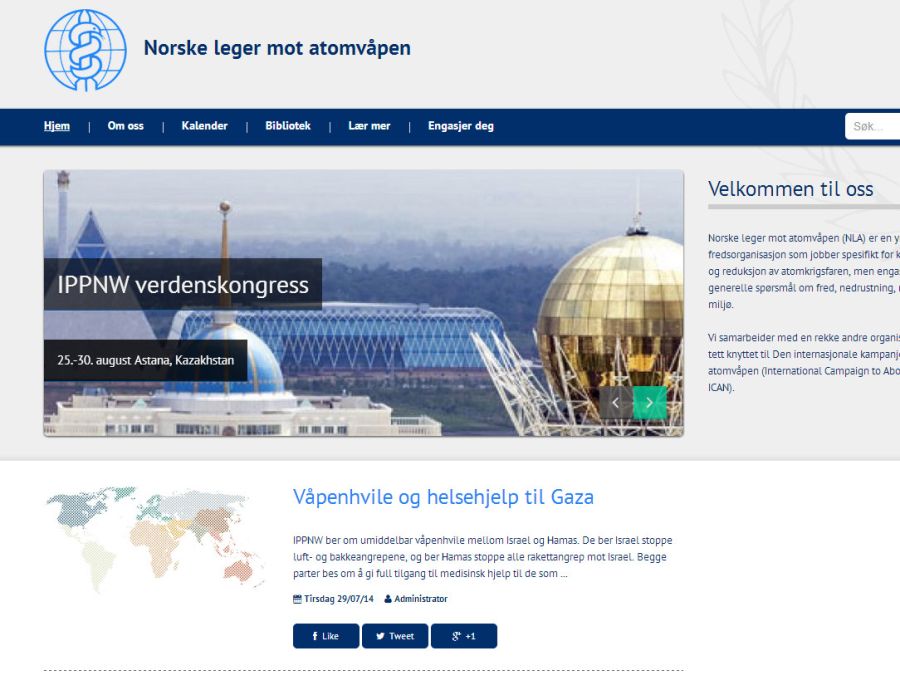Click the green next arrow on the slider
The height and width of the screenshot is (685, 900).
650,400
